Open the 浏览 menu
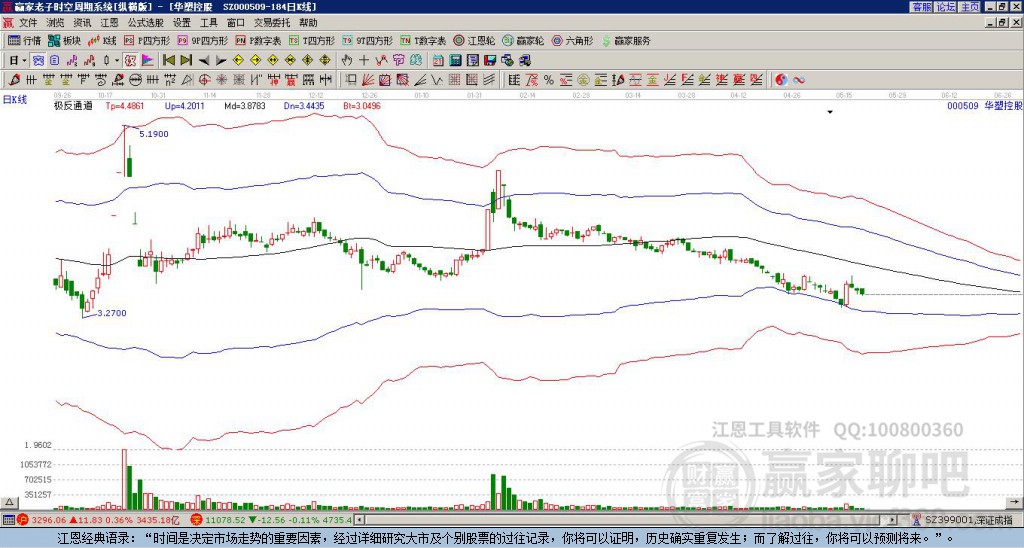This screenshot has width=1024, height=548. click(x=55, y=23)
